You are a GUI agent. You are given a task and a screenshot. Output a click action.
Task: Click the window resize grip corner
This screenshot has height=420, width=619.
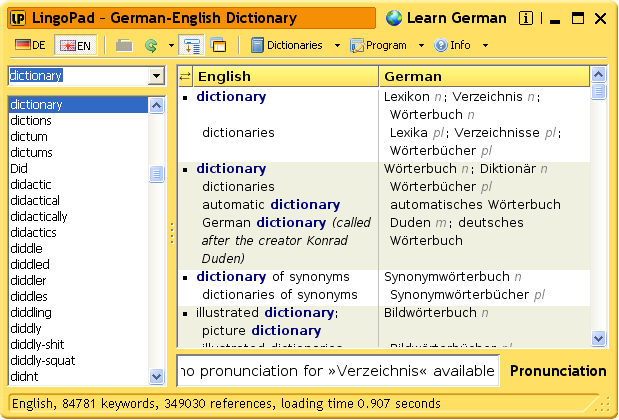coord(604,405)
